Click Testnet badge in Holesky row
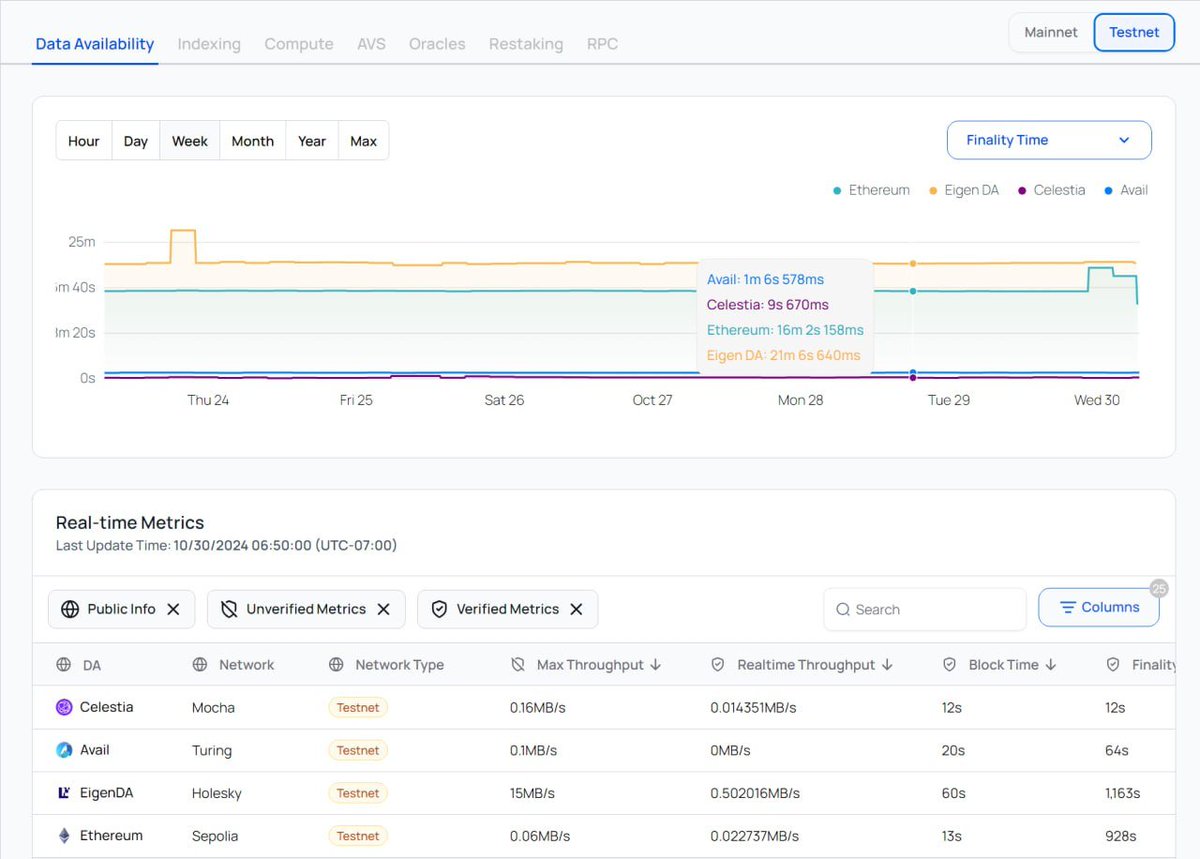This screenshot has height=859, width=1200. pos(358,793)
